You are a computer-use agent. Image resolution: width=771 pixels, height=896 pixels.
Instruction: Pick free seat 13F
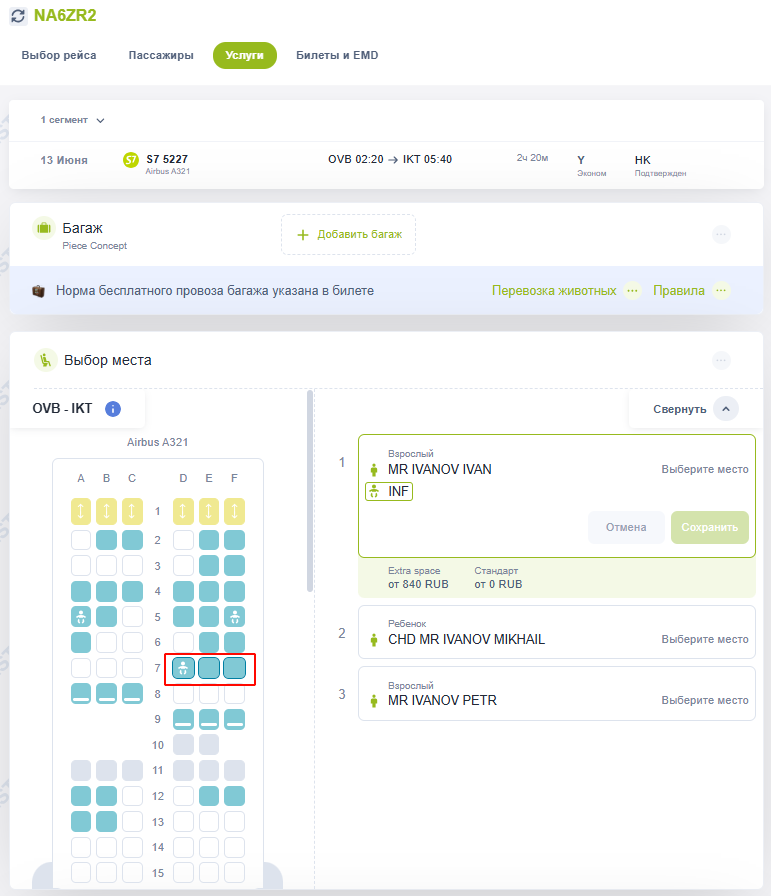pyautogui.click(x=234, y=821)
